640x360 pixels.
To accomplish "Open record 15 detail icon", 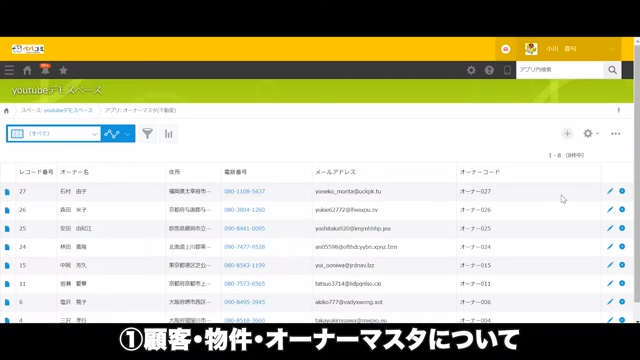I will coord(7,265).
